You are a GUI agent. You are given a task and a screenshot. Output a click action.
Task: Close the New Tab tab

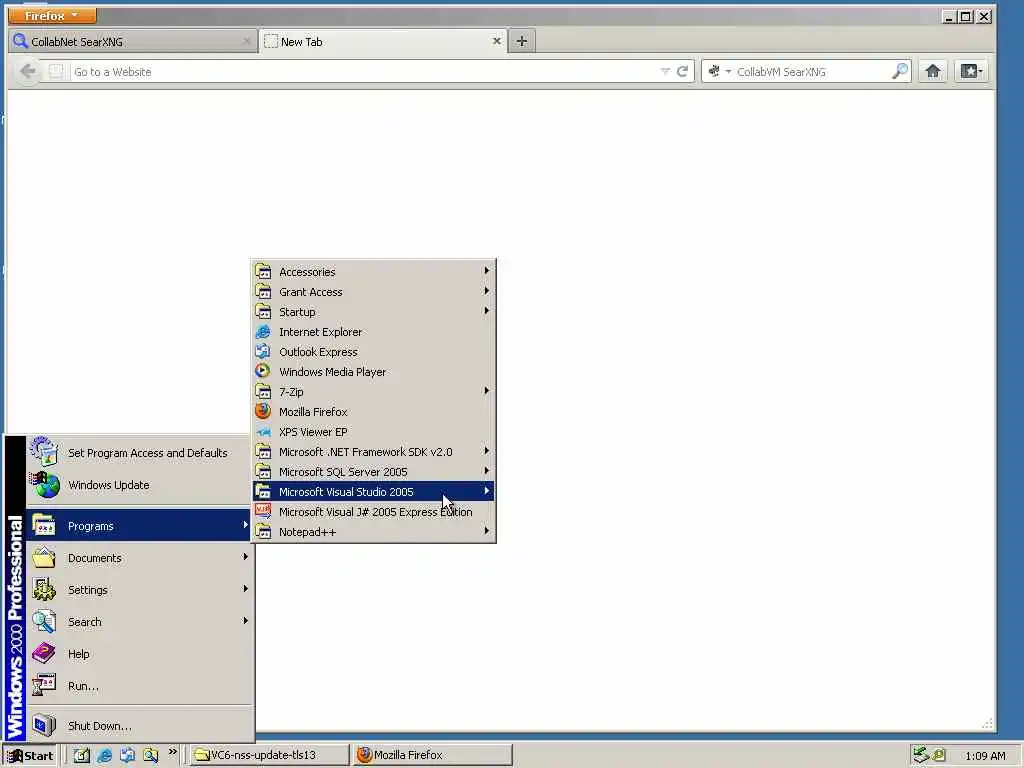pyautogui.click(x=496, y=41)
